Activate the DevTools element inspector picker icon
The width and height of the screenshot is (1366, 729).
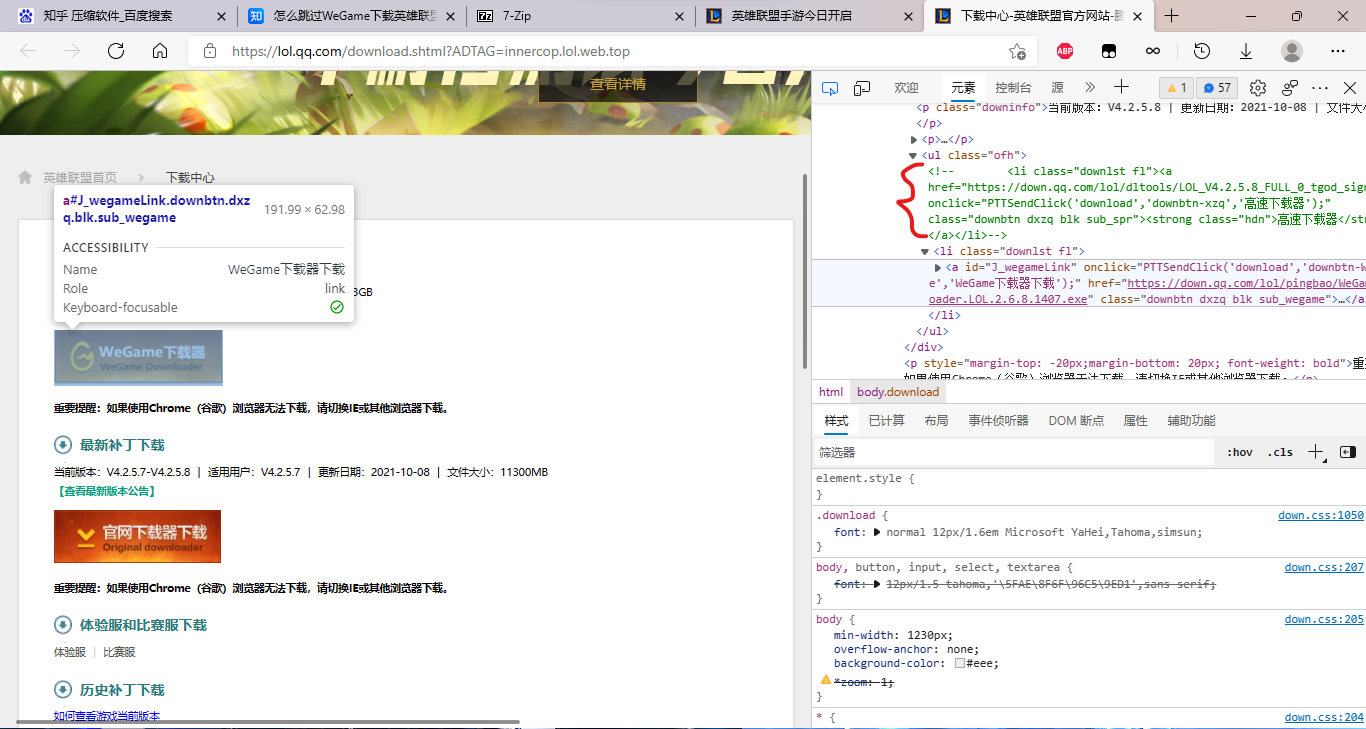[829, 88]
